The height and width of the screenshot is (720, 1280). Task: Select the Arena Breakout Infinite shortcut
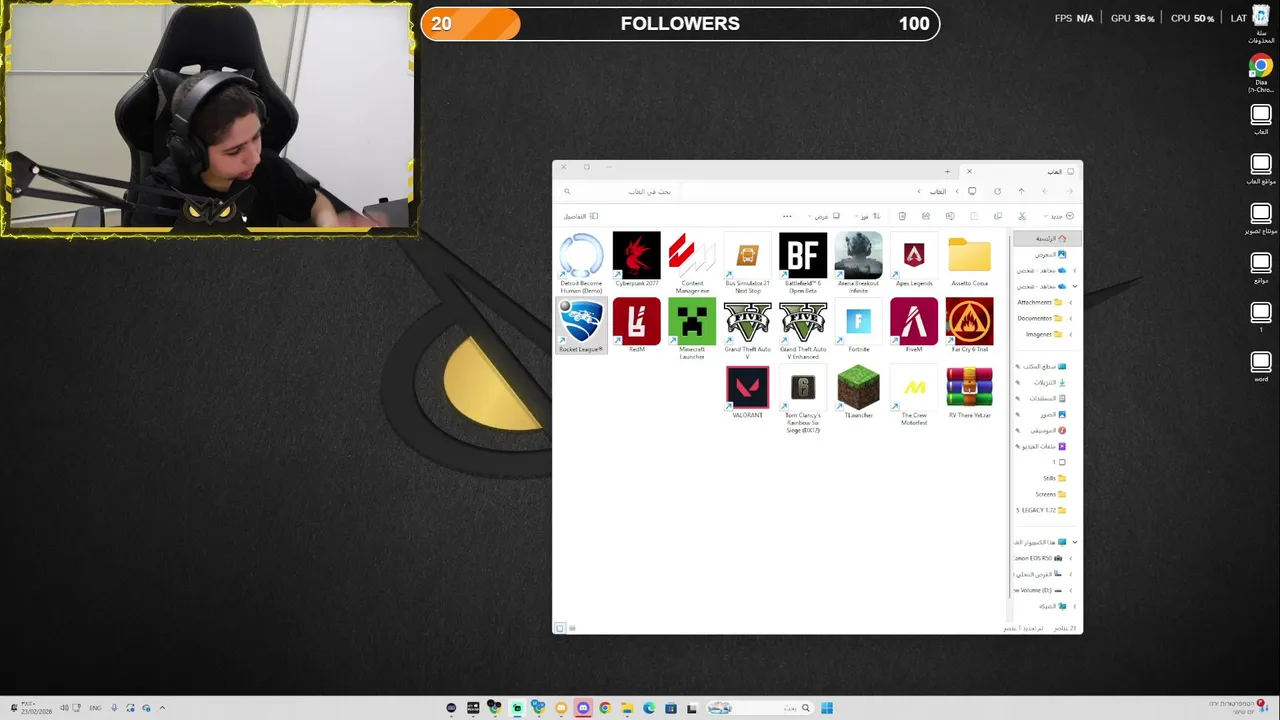858,262
